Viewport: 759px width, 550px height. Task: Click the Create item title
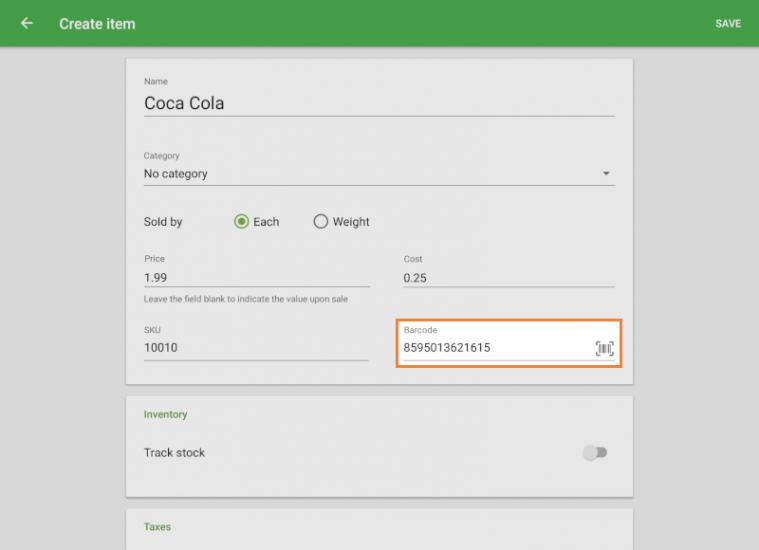[x=97, y=24]
